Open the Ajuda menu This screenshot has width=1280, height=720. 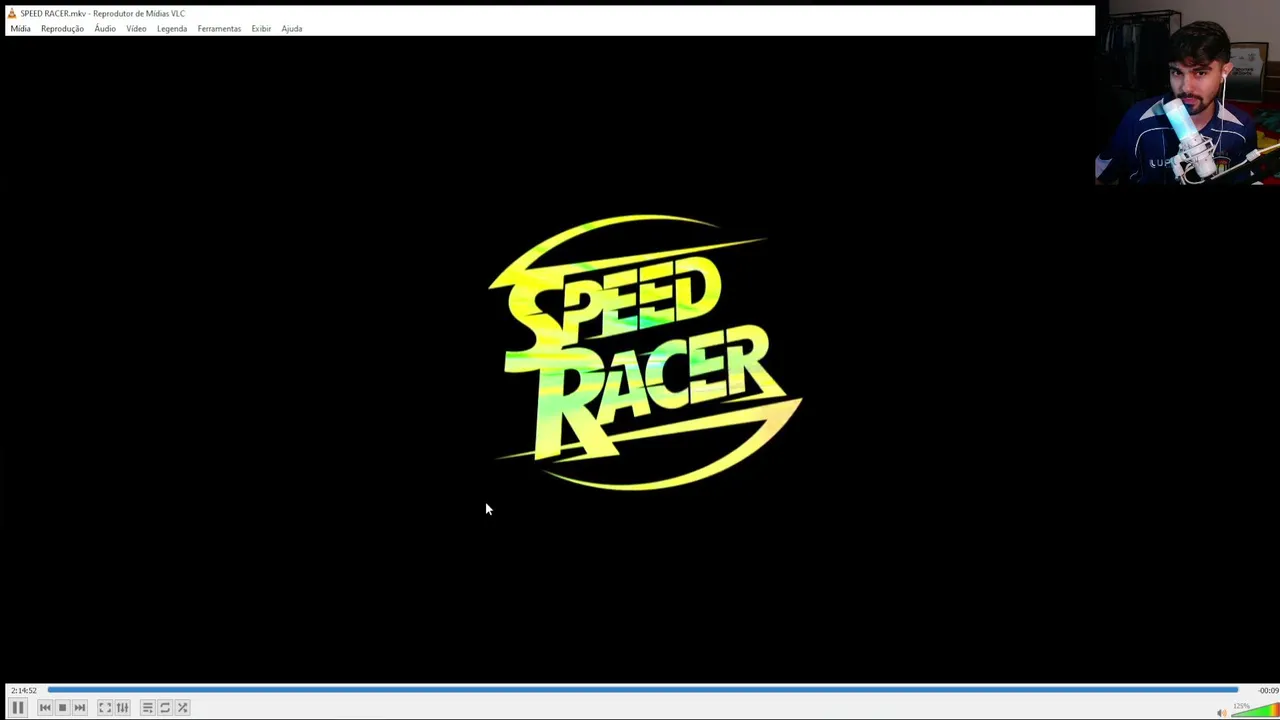pos(292,29)
